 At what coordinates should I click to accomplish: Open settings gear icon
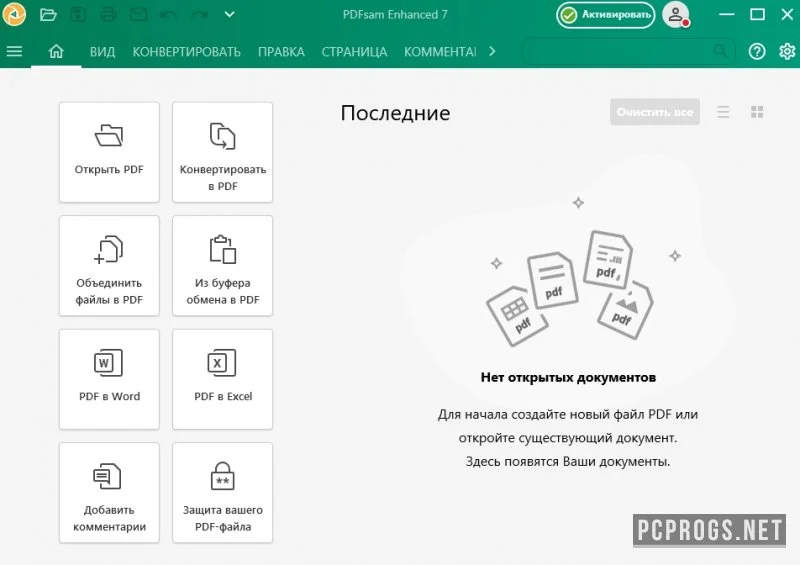(x=787, y=51)
